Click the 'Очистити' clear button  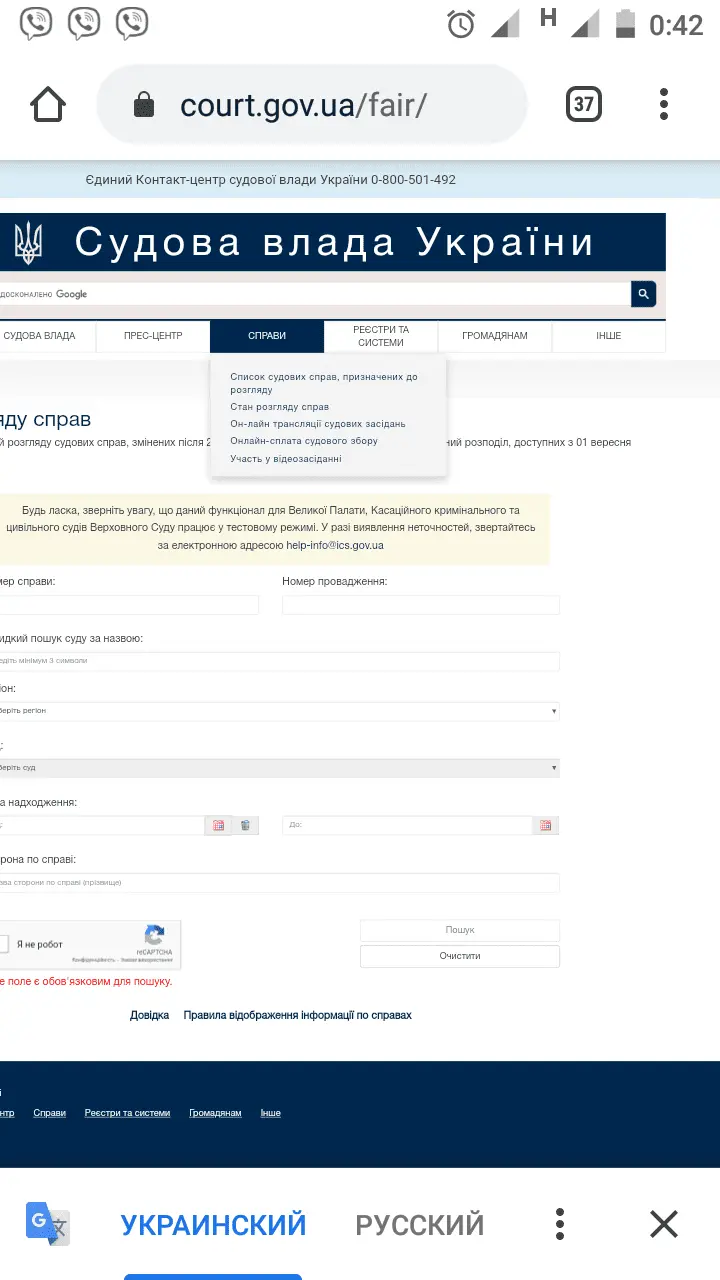[x=459, y=956]
